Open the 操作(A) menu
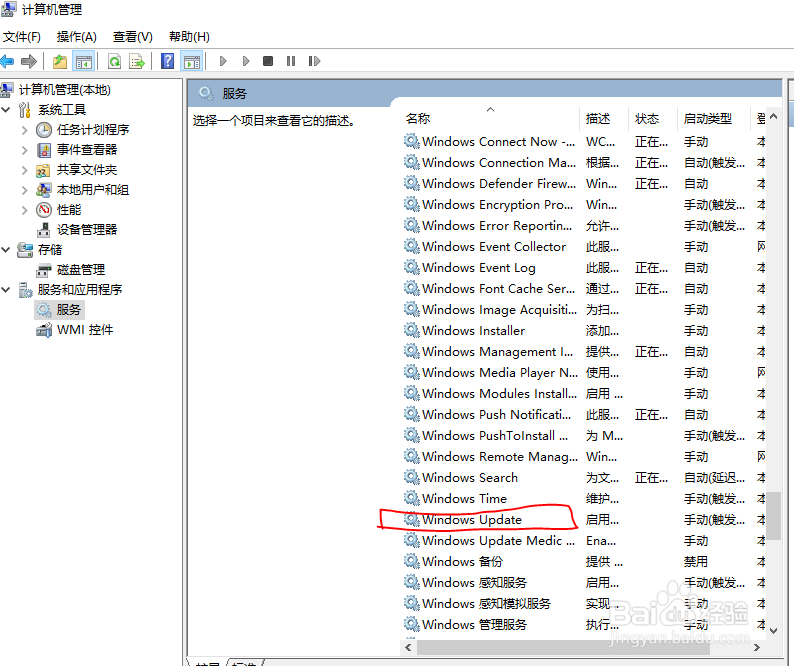794x666 pixels. pyautogui.click(x=76, y=37)
